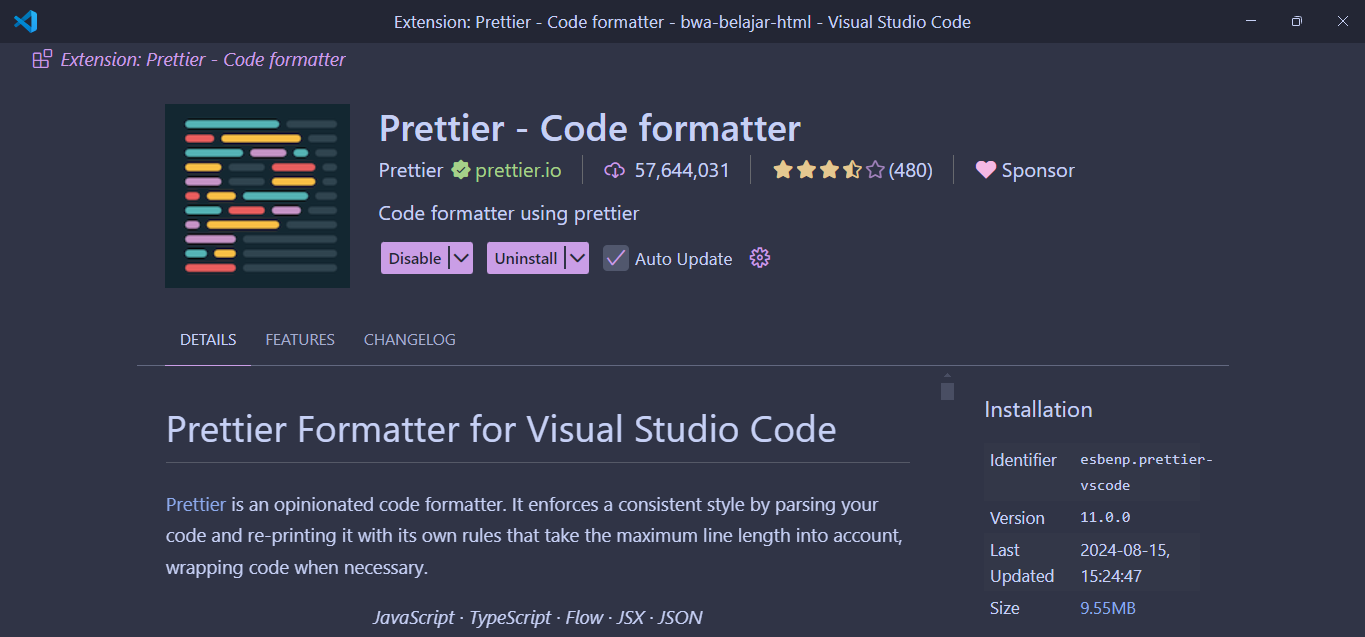This screenshot has width=1365, height=637.
Task: Click the version value 11.0.0
Action: (1105, 518)
